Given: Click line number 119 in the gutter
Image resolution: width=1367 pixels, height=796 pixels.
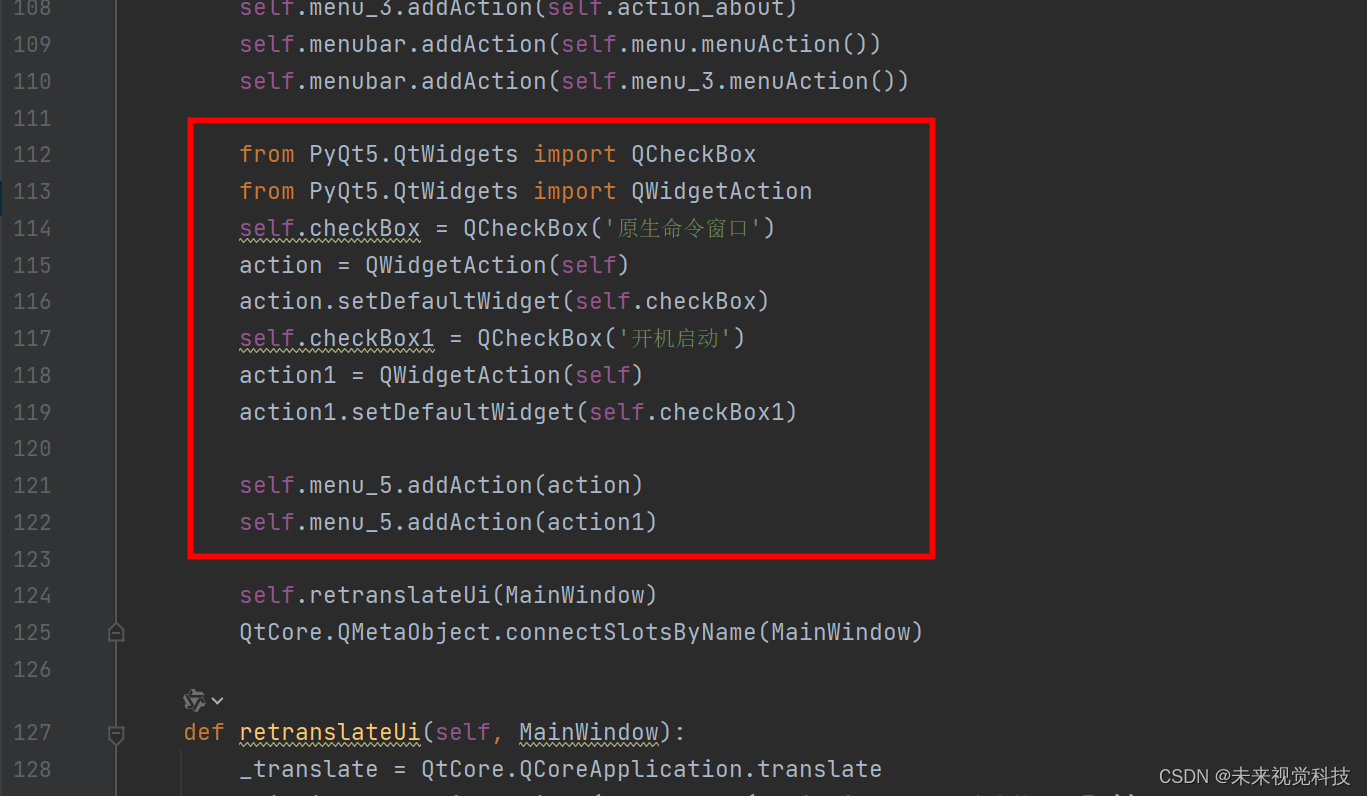Looking at the screenshot, I should [32, 412].
